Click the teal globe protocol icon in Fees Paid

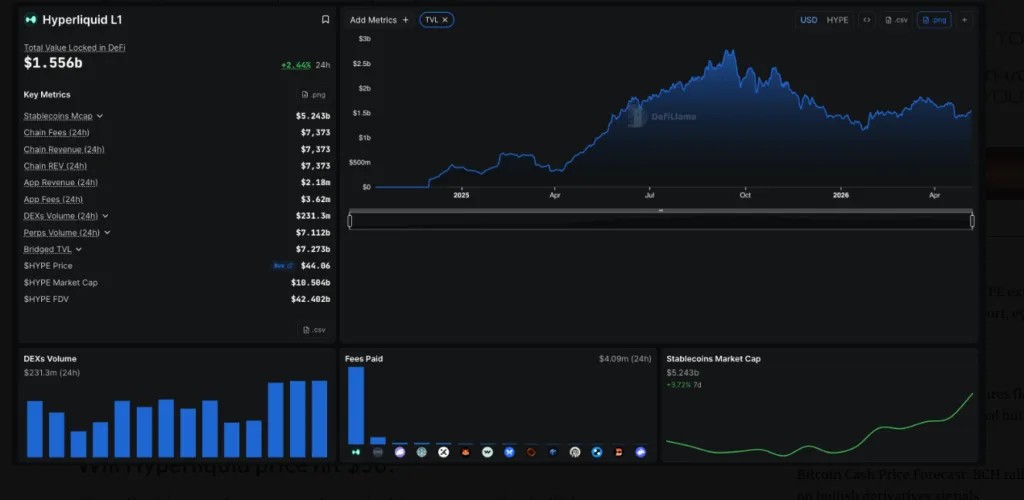(x=422, y=452)
